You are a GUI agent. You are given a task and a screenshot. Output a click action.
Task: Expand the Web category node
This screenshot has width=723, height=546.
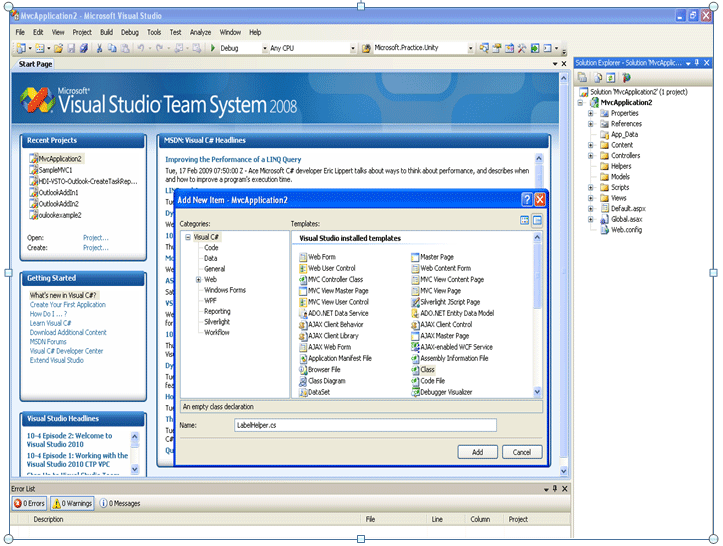pyautogui.click(x=198, y=280)
